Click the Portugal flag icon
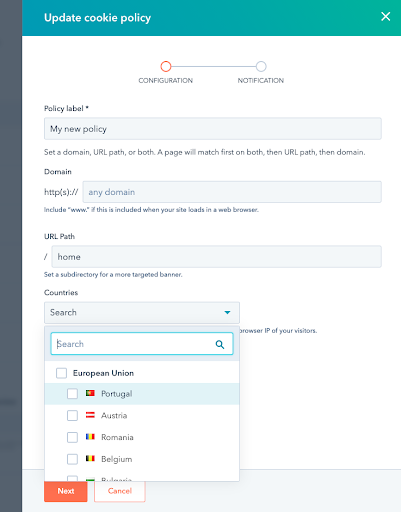The height and width of the screenshot is (512, 401). pos(90,393)
